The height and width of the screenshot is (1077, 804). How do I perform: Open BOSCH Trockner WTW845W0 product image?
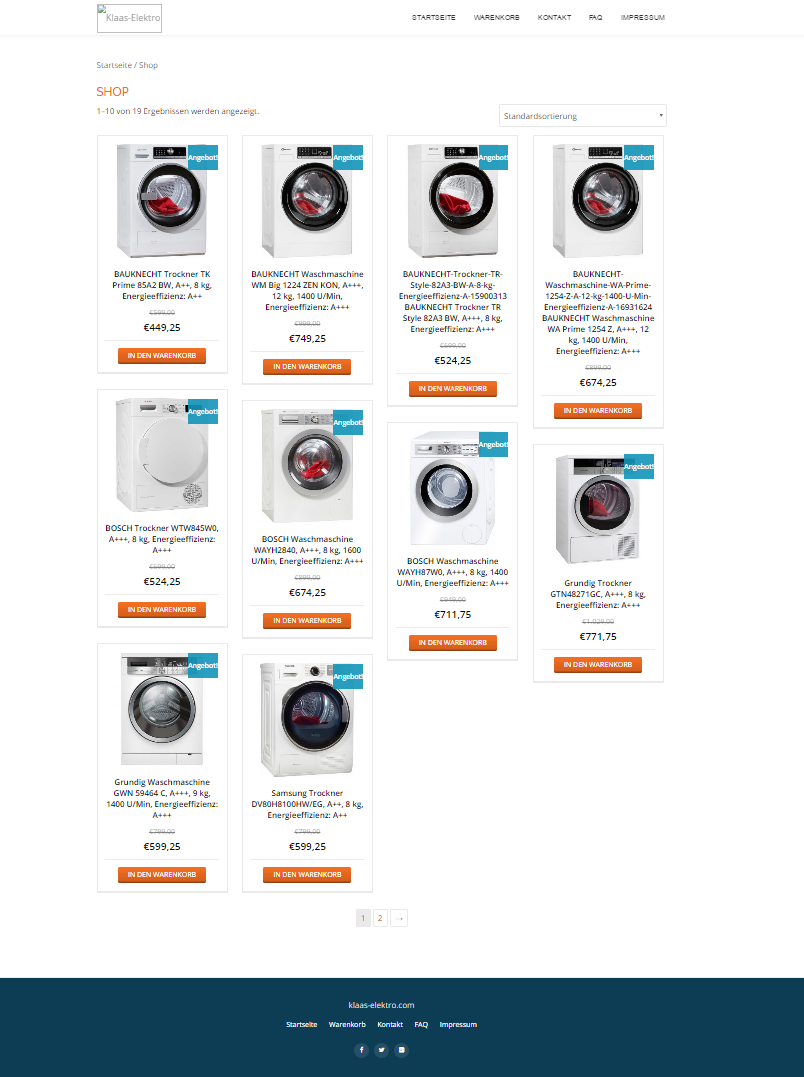tap(162, 454)
